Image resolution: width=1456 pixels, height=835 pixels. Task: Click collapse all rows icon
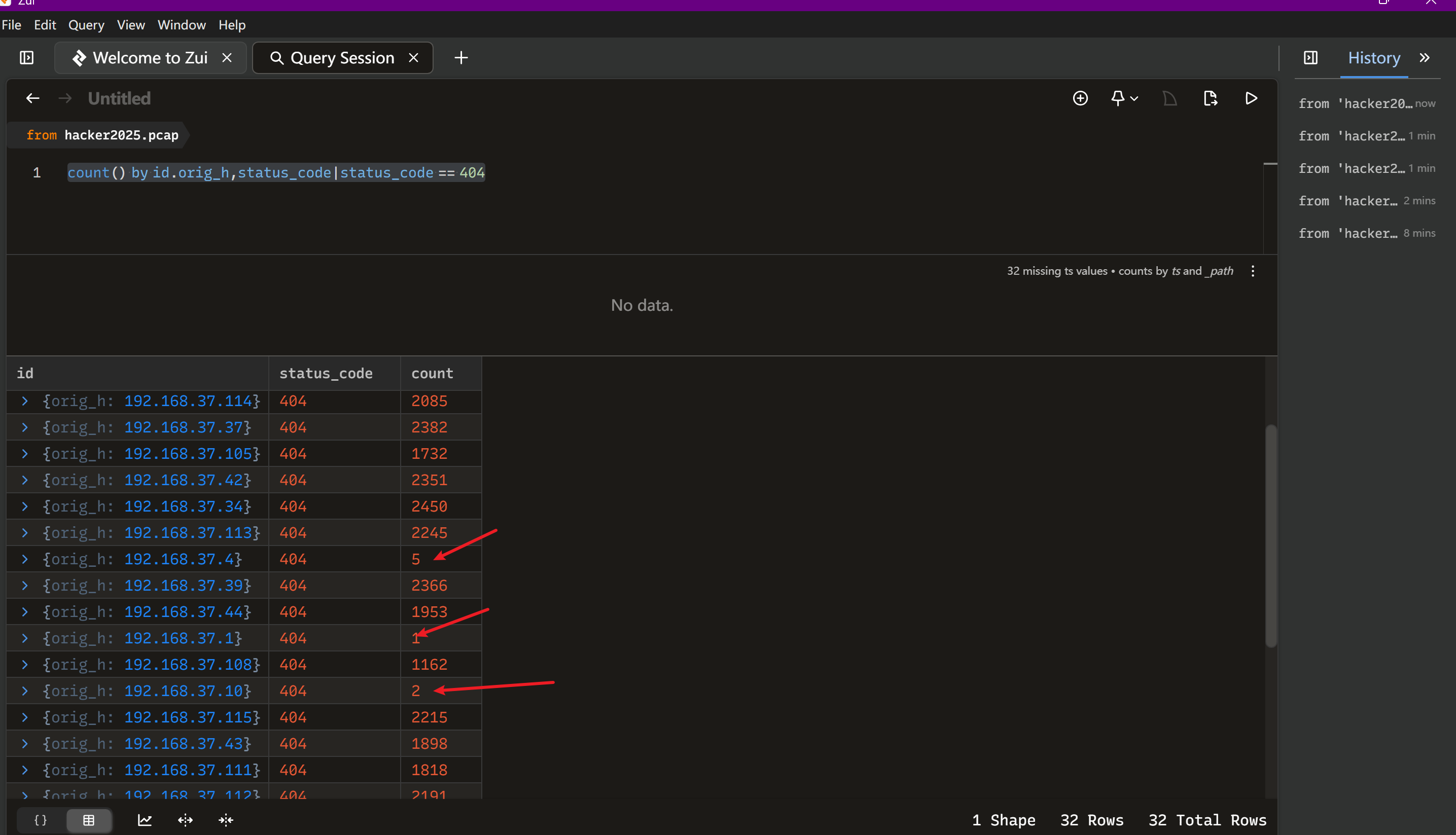(x=226, y=819)
